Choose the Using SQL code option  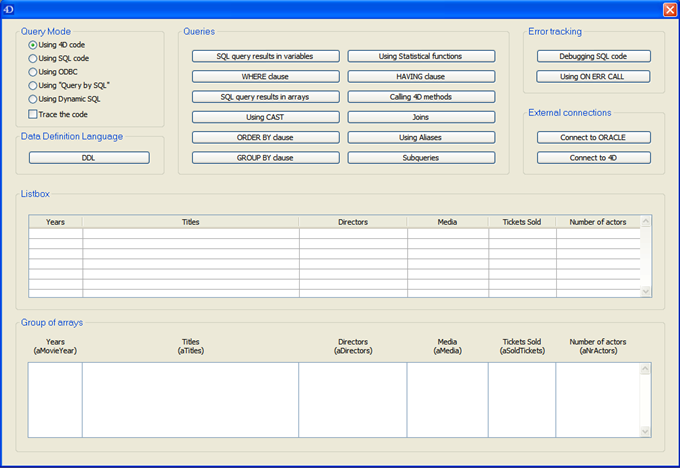coord(33,59)
